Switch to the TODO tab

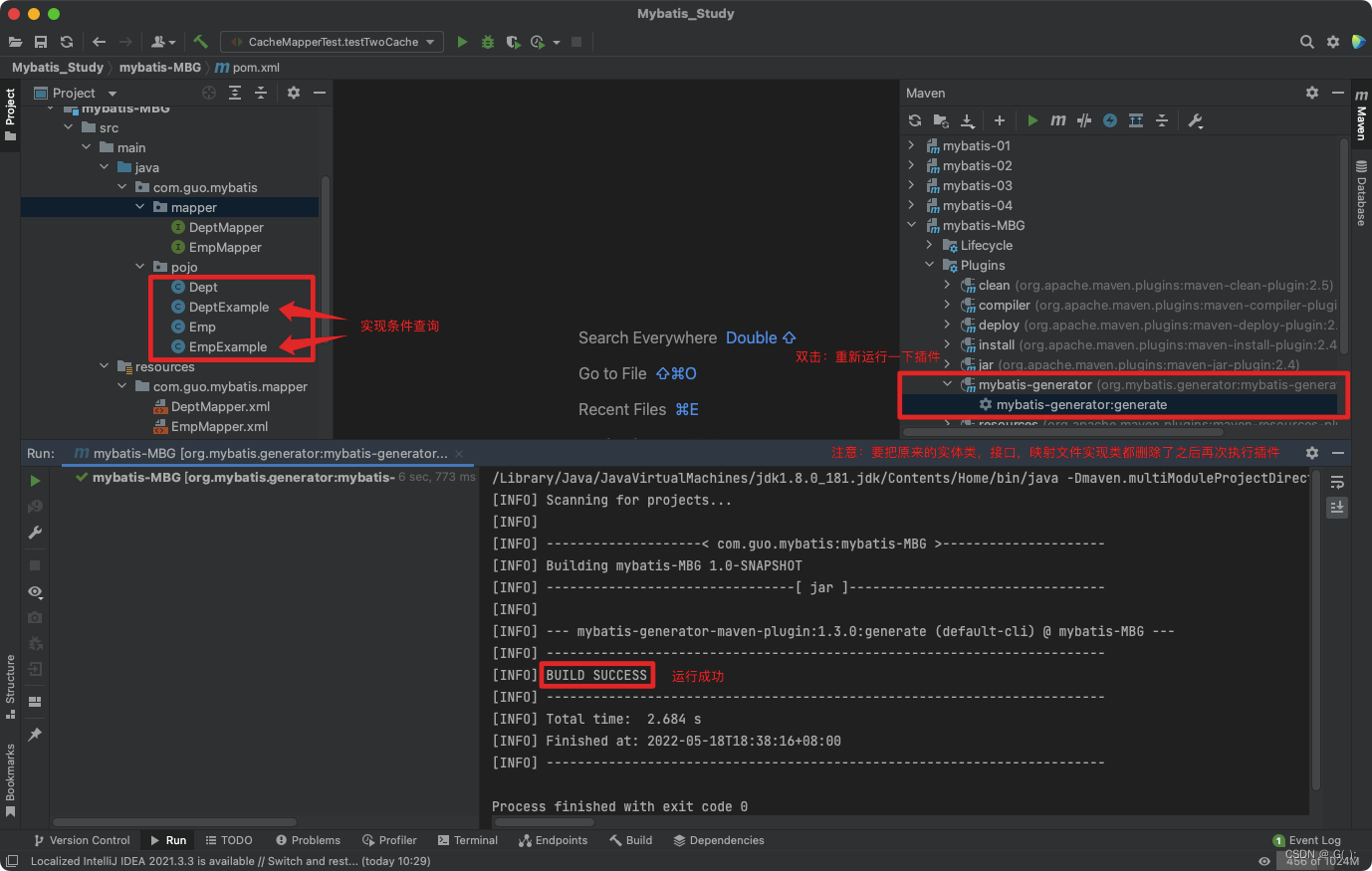[229, 840]
